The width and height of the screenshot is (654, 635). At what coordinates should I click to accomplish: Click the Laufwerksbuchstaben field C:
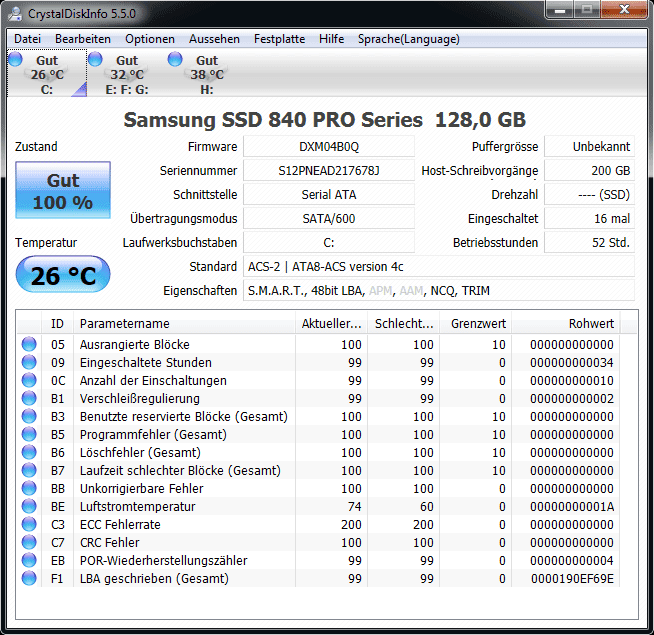pyautogui.click(x=329, y=242)
